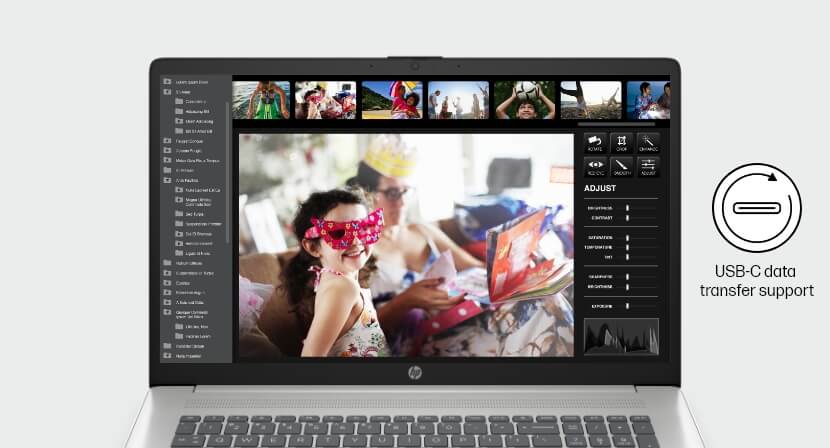Click the Tint slider handle
Viewport: 830px width, 448px height.
tap(628, 255)
